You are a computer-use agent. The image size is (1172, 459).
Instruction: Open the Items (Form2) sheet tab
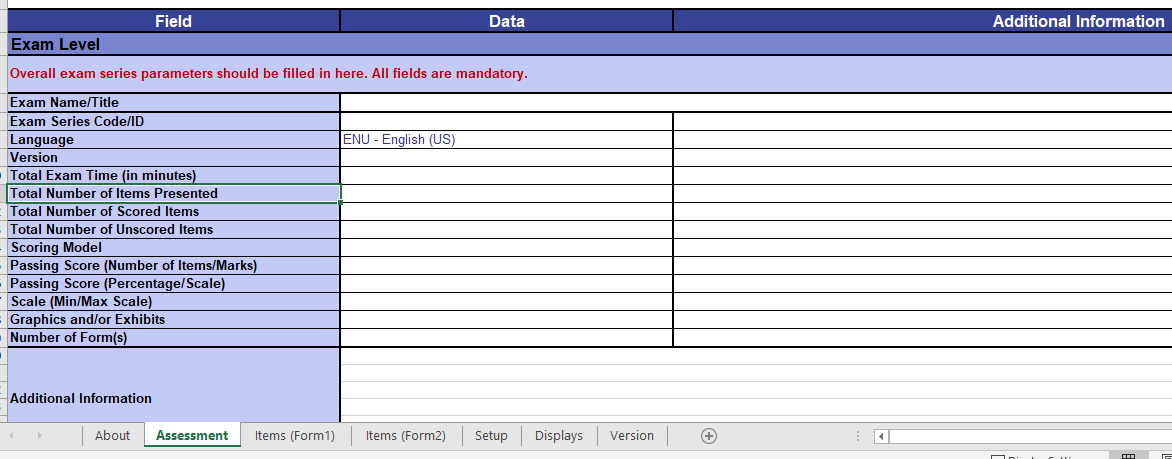[x=405, y=436]
